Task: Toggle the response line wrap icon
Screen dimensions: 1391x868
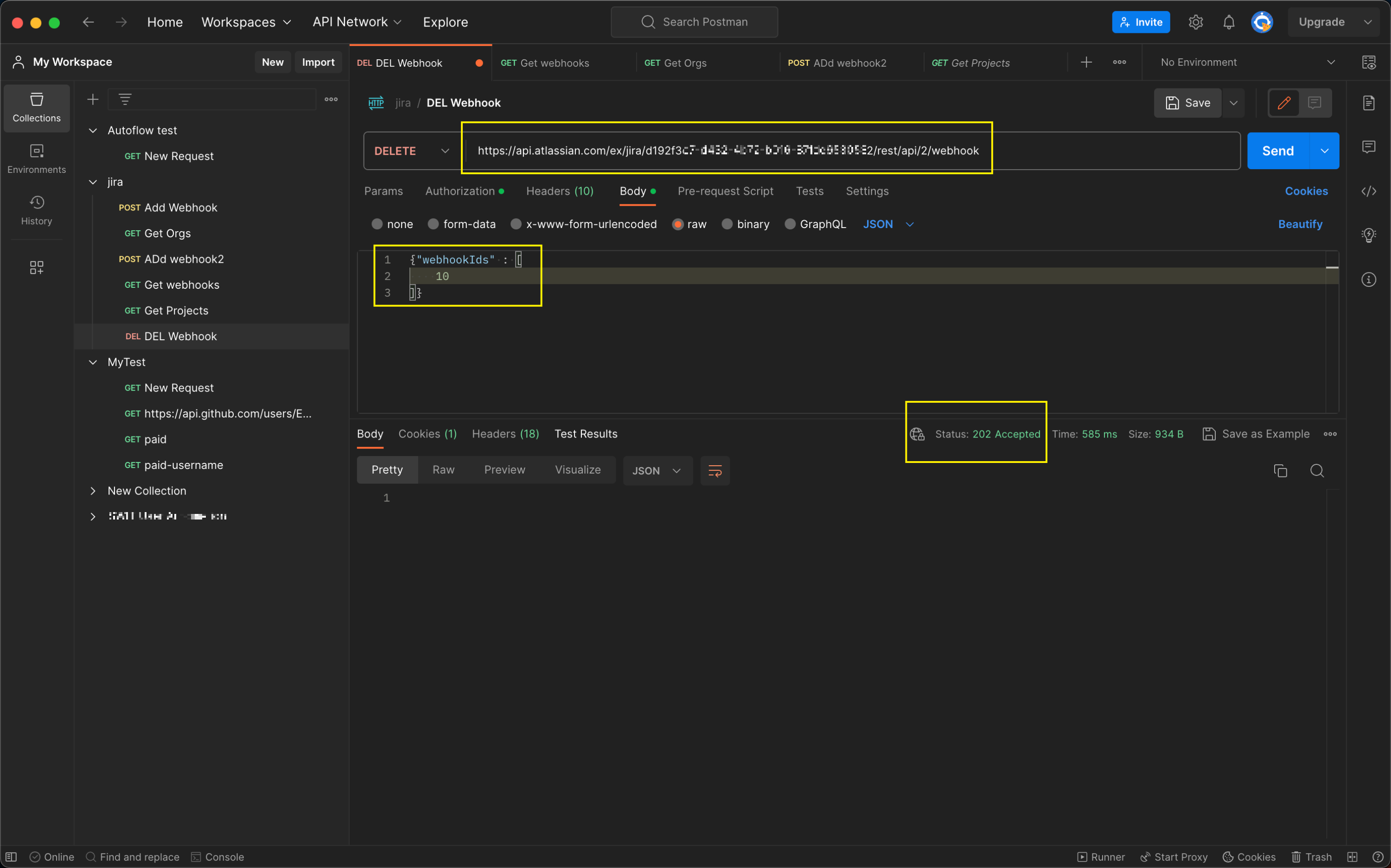Action: tap(715, 471)
